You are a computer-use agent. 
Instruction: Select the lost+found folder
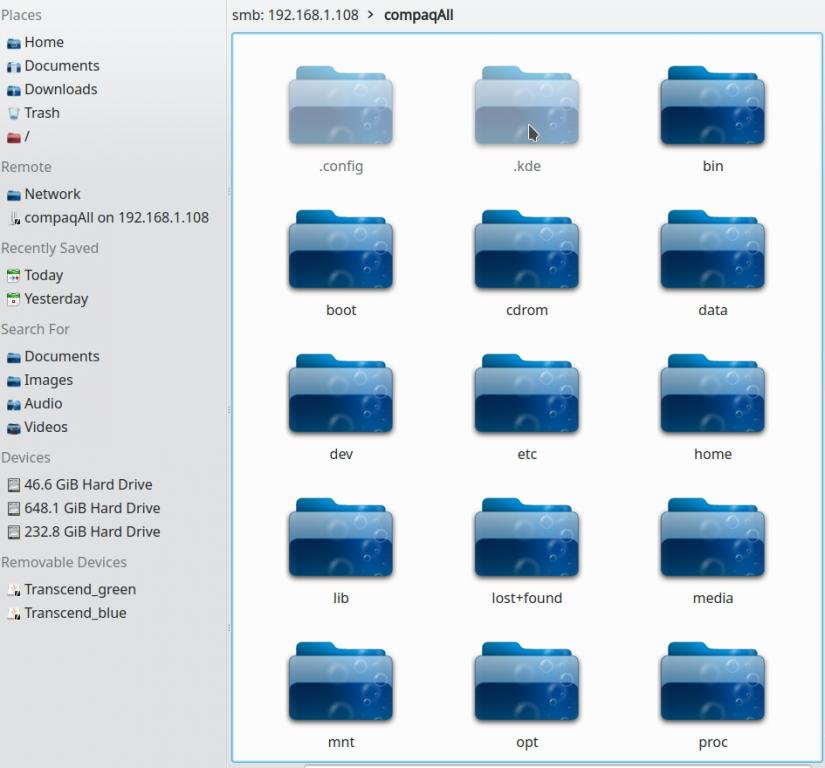(526, 540)
